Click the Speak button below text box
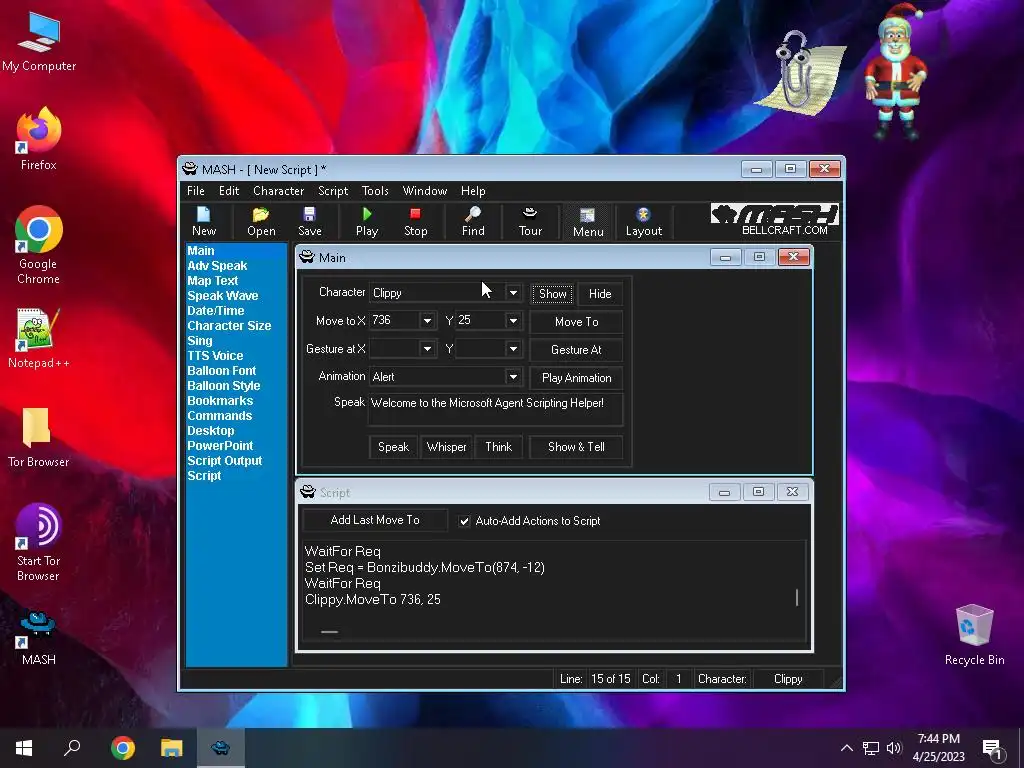Image resolution: width=1024 pixels, height=768 pixels. (x=393, y=447)
